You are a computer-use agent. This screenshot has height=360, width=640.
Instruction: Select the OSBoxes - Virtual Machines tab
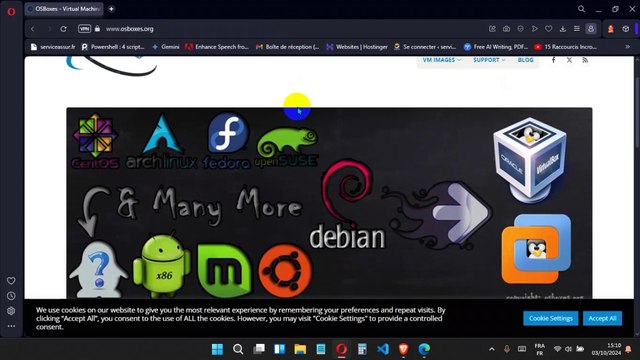click(x=64, y=9)
